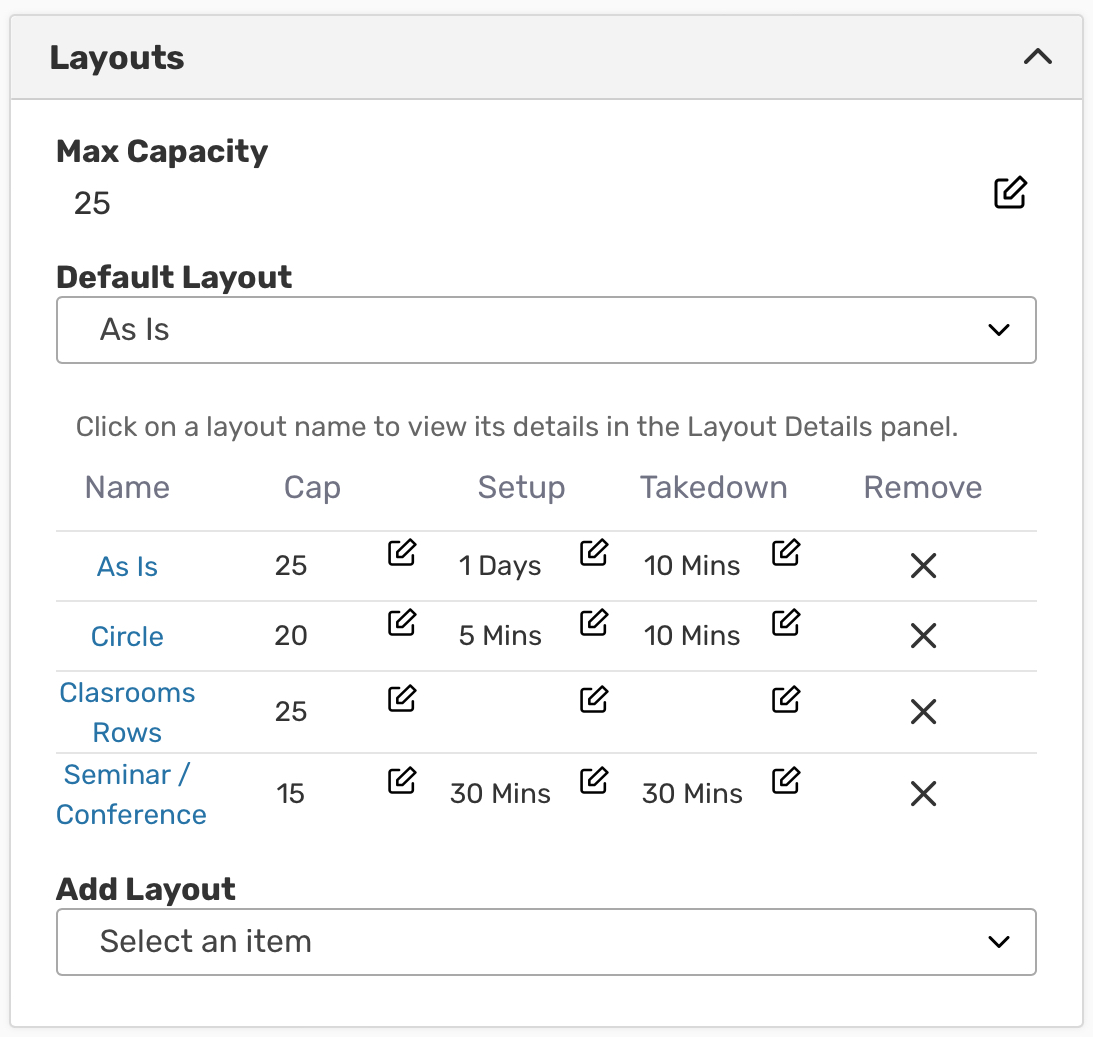The height and width of the screenshot is (1037, 1093).
Task: View the Clasrooms Rows layout details
Action: click(x=127, y=712)
